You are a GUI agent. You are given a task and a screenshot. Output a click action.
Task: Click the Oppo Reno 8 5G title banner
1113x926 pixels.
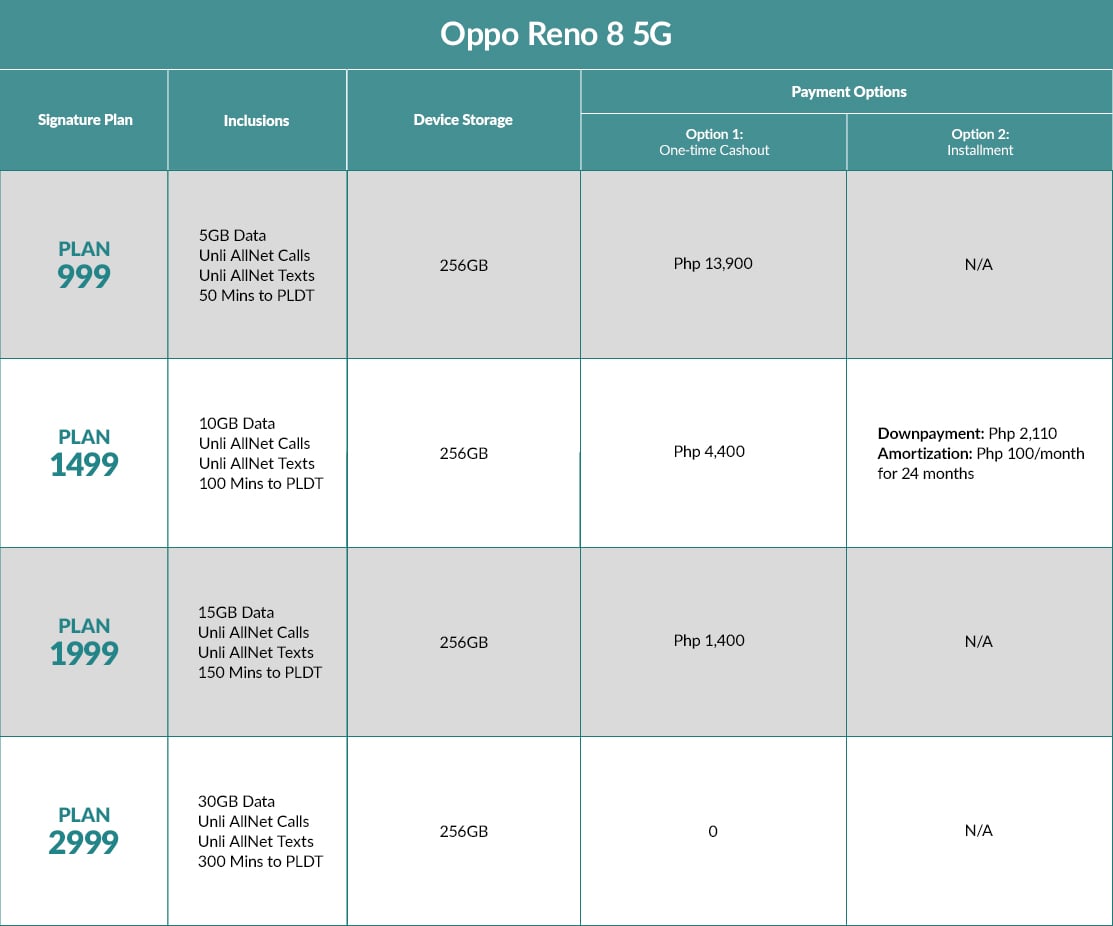pos(556,34)
